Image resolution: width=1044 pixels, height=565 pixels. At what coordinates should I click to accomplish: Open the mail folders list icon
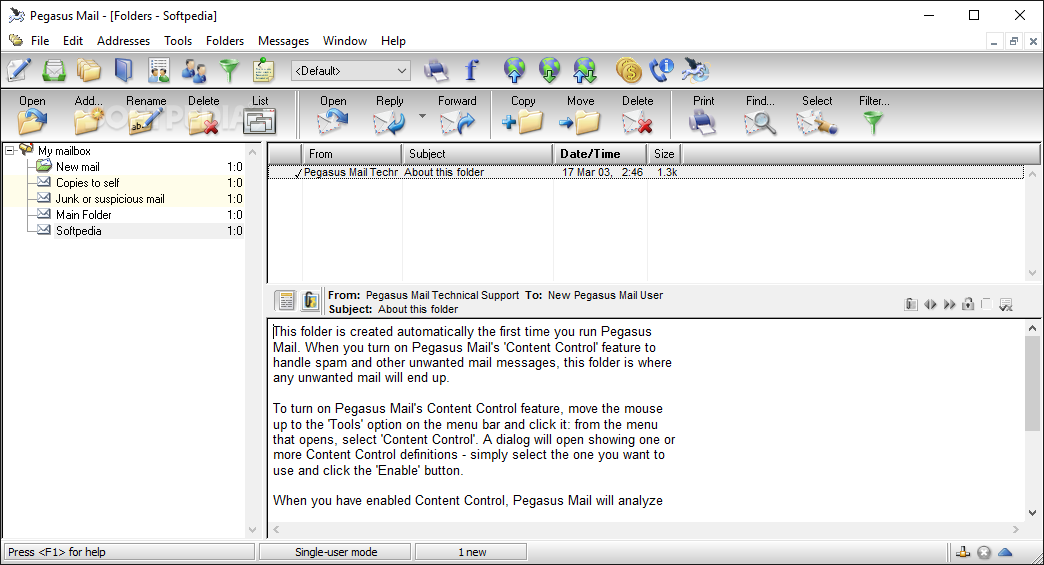tap(89, 70)
